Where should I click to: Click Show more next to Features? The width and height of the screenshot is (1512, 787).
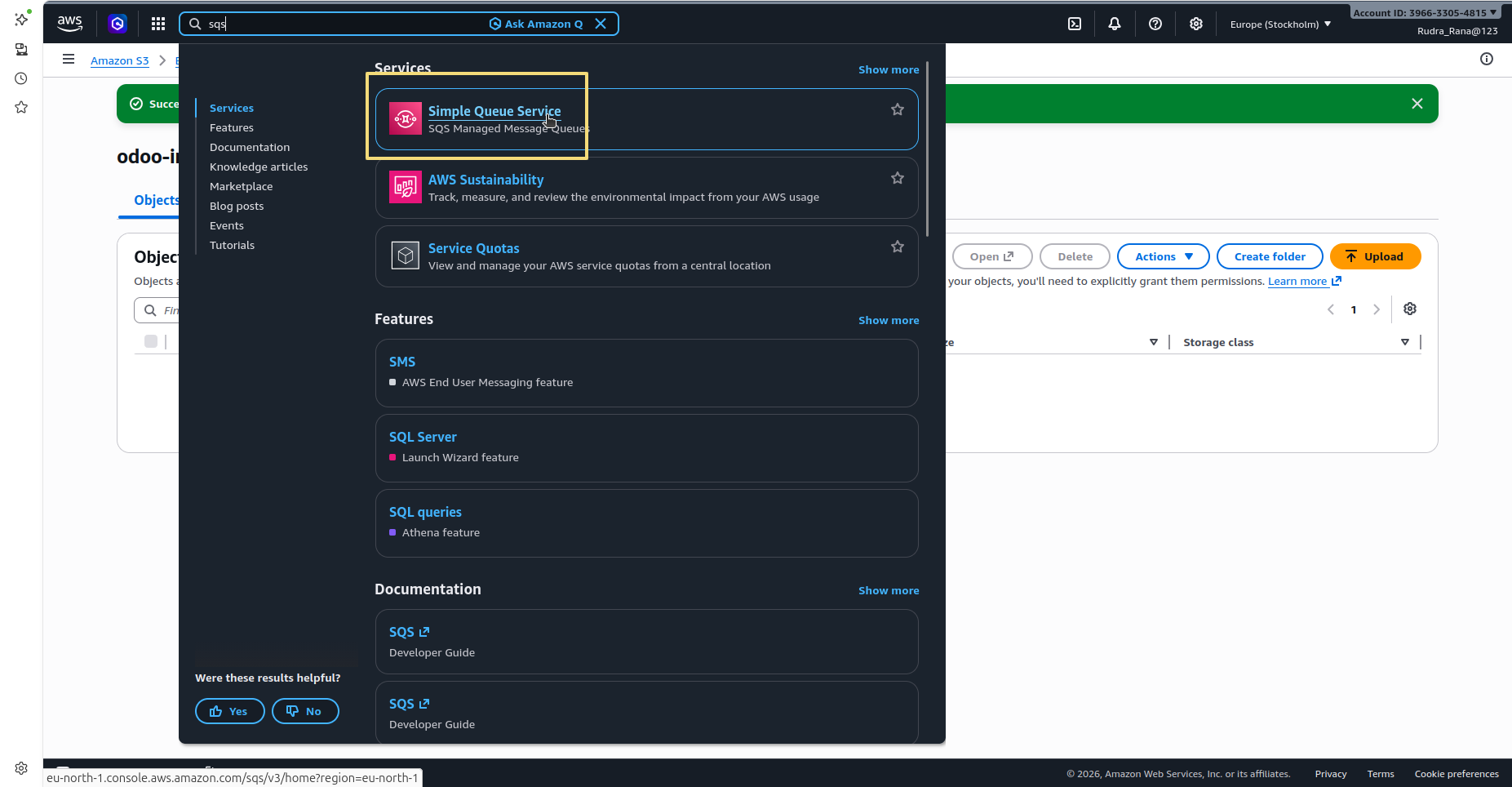(889, 320)
